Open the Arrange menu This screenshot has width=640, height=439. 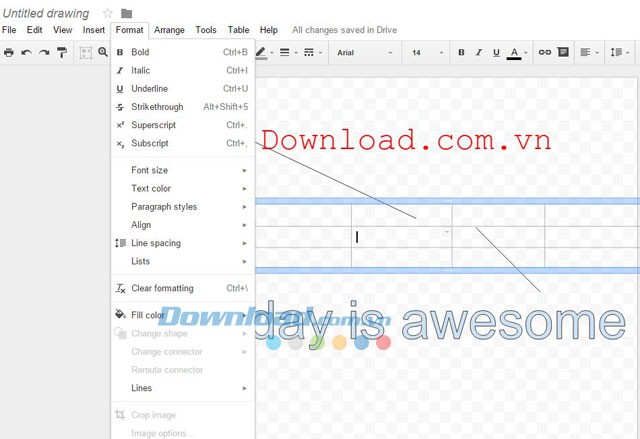pyautogui.click(x=169, y=30)
